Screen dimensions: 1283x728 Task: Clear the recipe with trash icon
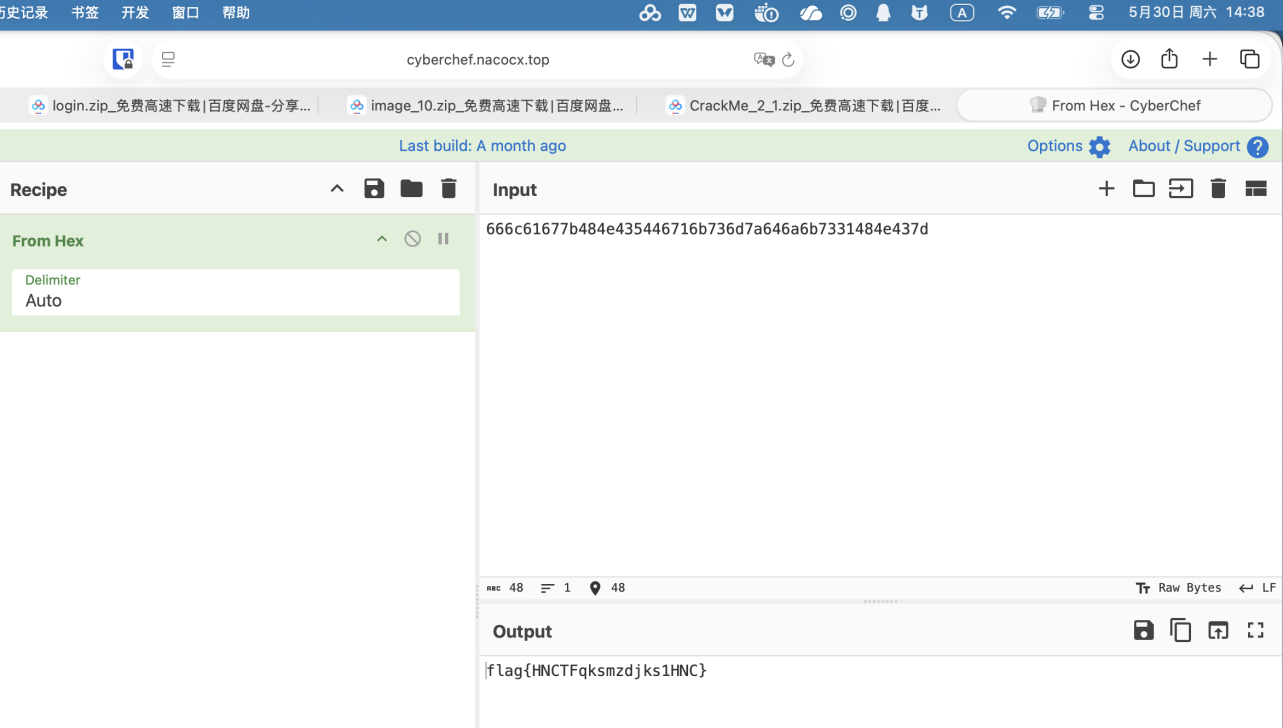pos(448,188)
